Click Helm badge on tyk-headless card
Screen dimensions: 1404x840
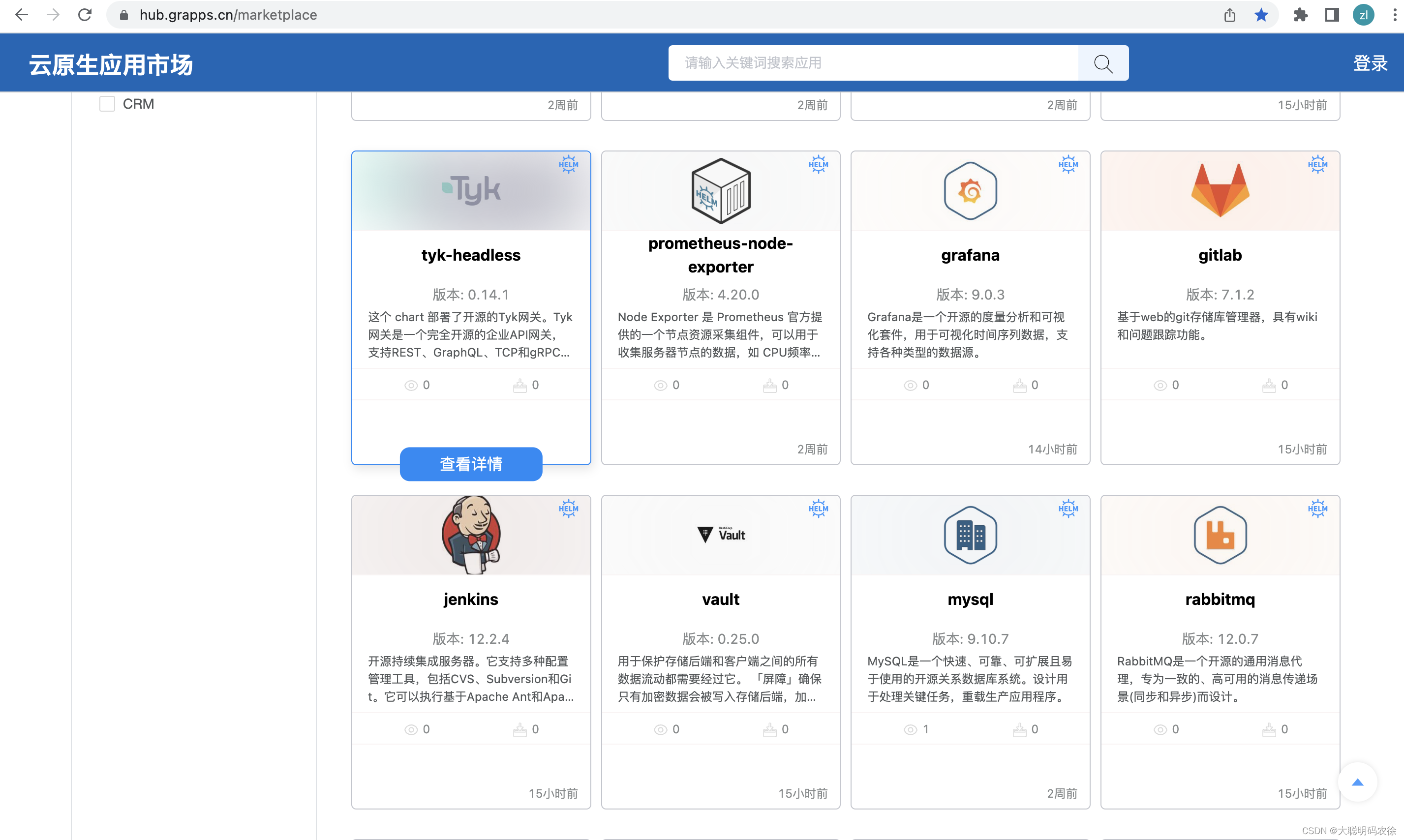568,165
